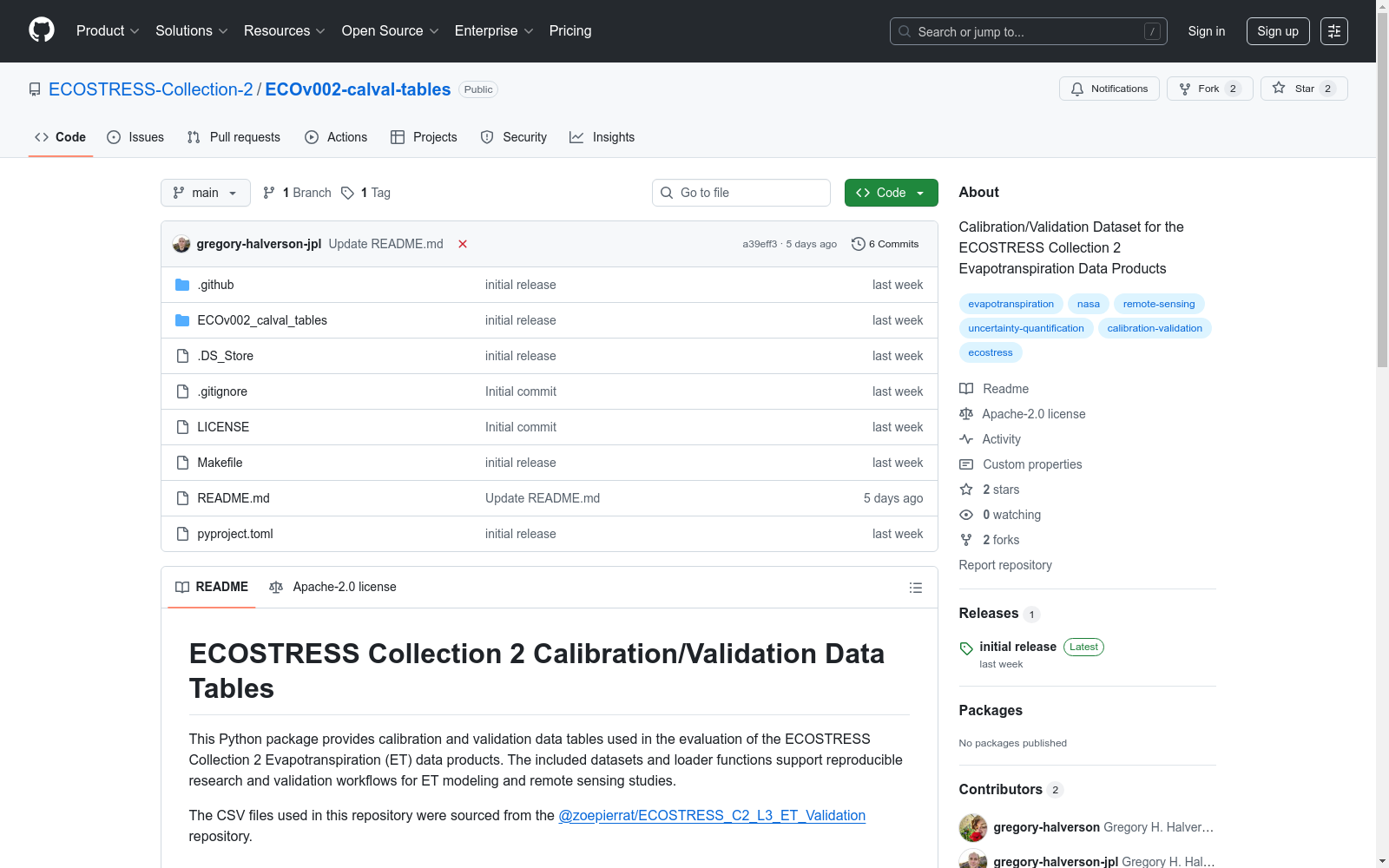Open the Pricing link

coord(570,31)
